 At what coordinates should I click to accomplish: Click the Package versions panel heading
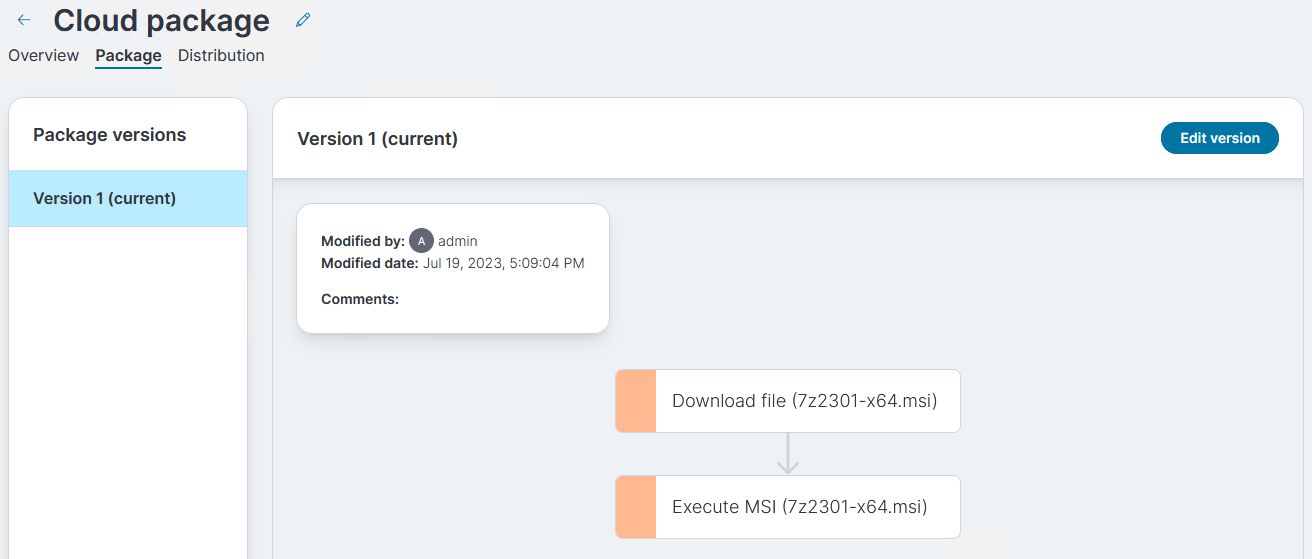click(110, 135)
